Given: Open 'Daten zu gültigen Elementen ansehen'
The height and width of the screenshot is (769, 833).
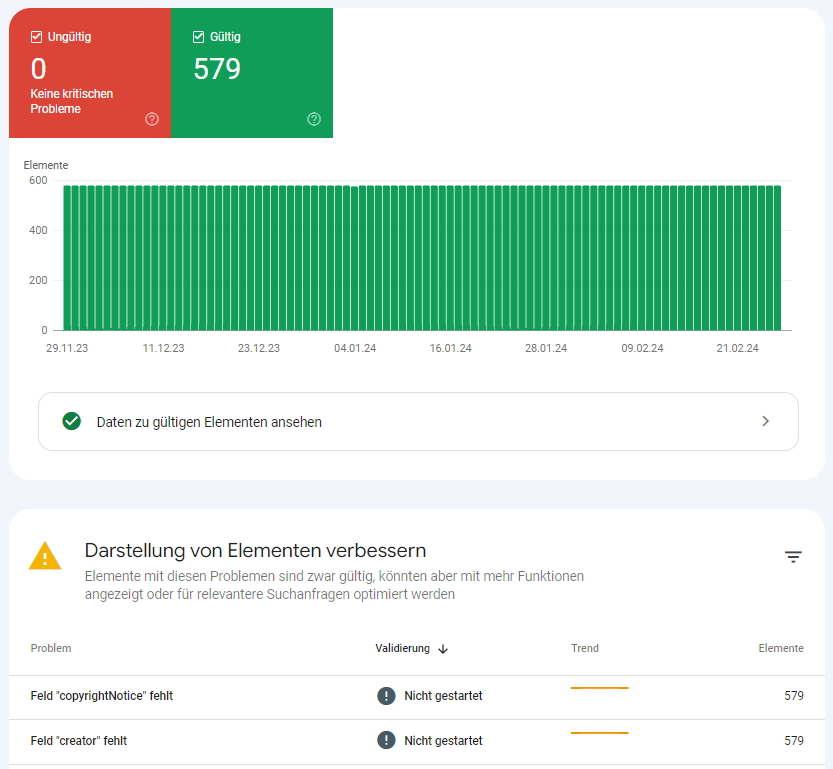Looking at the screenshot, I should pyautogui.click(x=209, y=422).
